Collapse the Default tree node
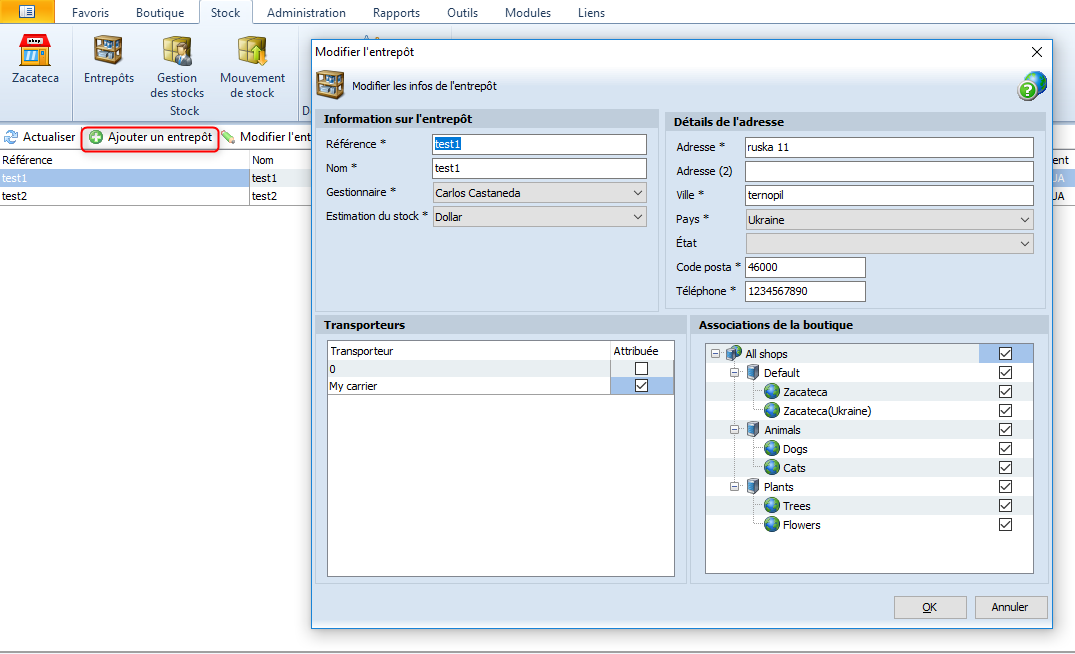 coord(734,373)
